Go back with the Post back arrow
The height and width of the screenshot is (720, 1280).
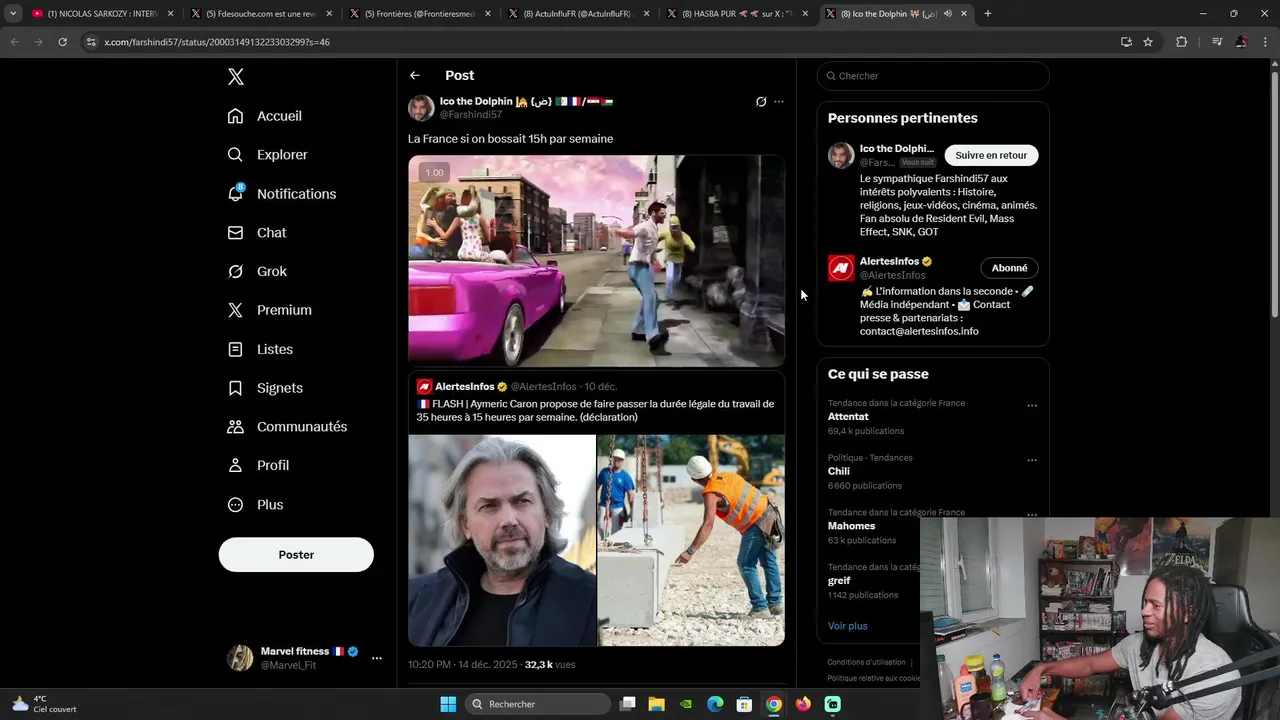point(415,75)
